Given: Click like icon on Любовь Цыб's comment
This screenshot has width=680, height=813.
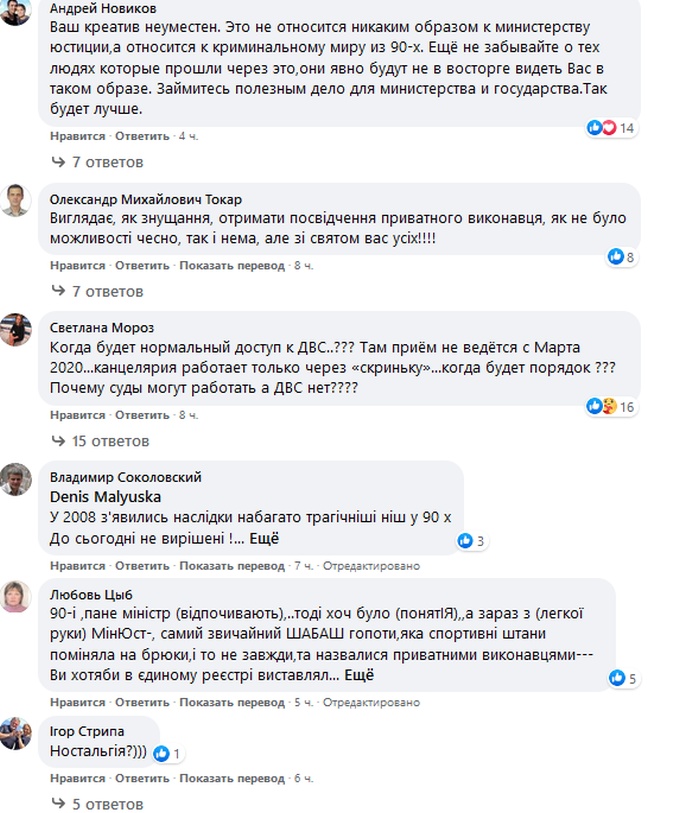Looking at the screenshot, I should (x=618, y=678).
